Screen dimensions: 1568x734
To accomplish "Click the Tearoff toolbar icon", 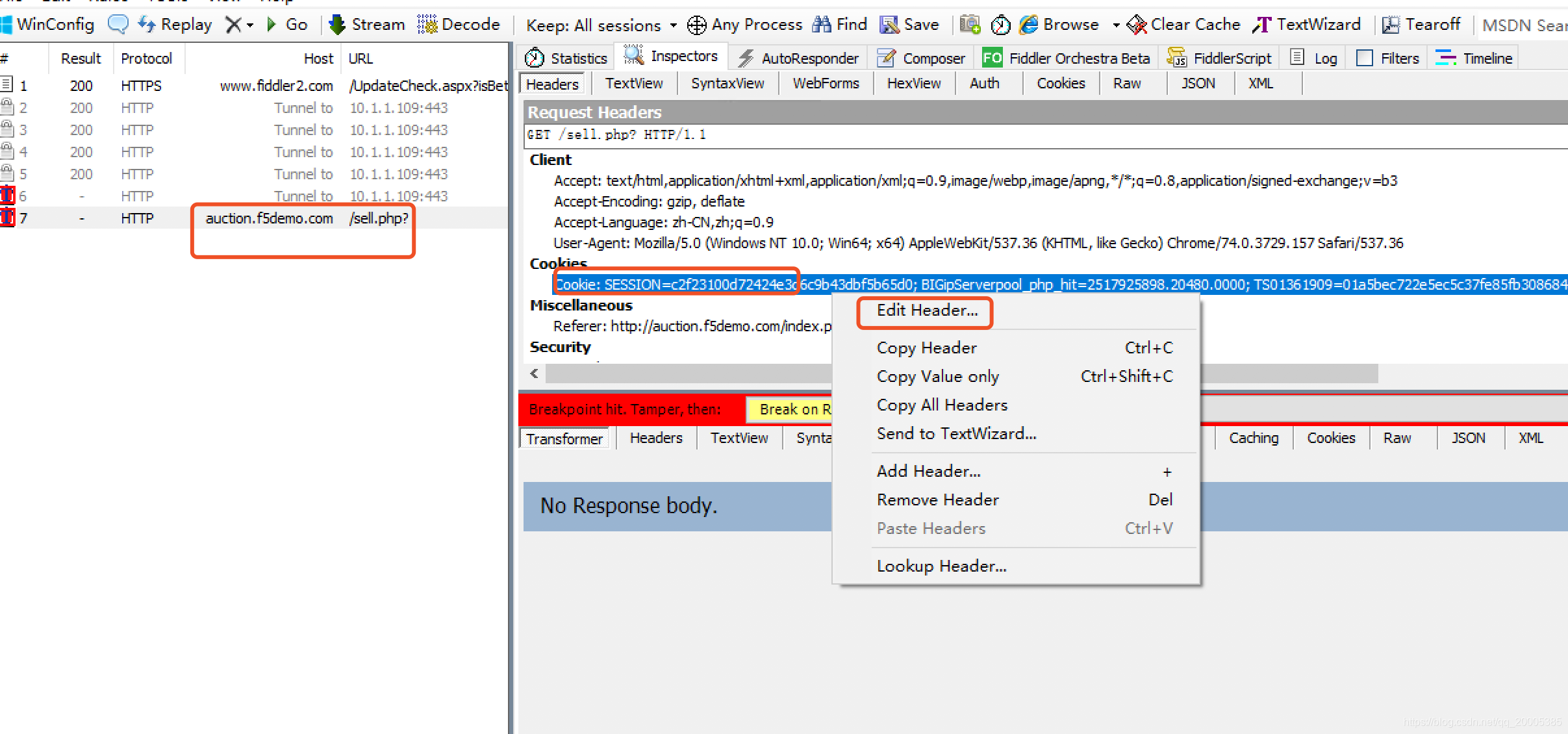I will tap(1391, 25).
